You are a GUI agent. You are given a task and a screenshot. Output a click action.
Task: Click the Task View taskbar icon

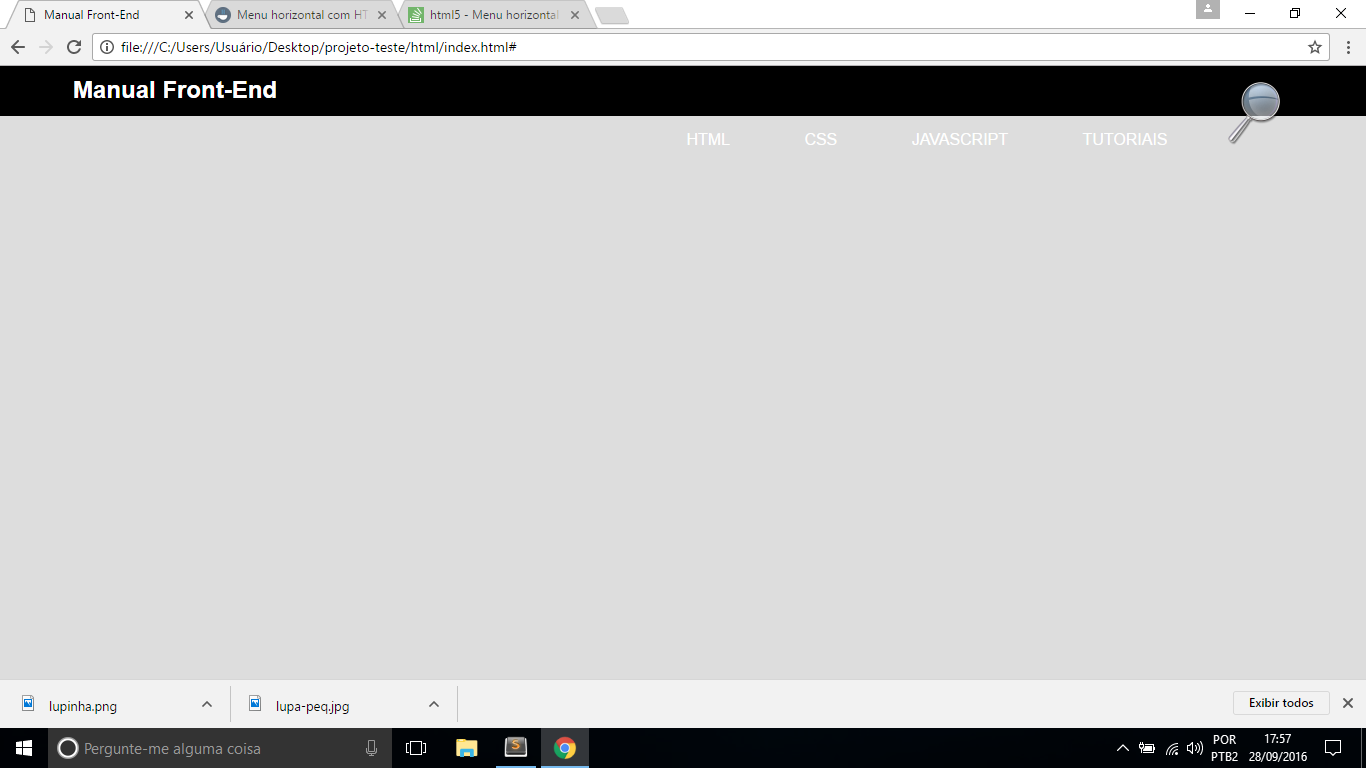(x=416, y=748)
